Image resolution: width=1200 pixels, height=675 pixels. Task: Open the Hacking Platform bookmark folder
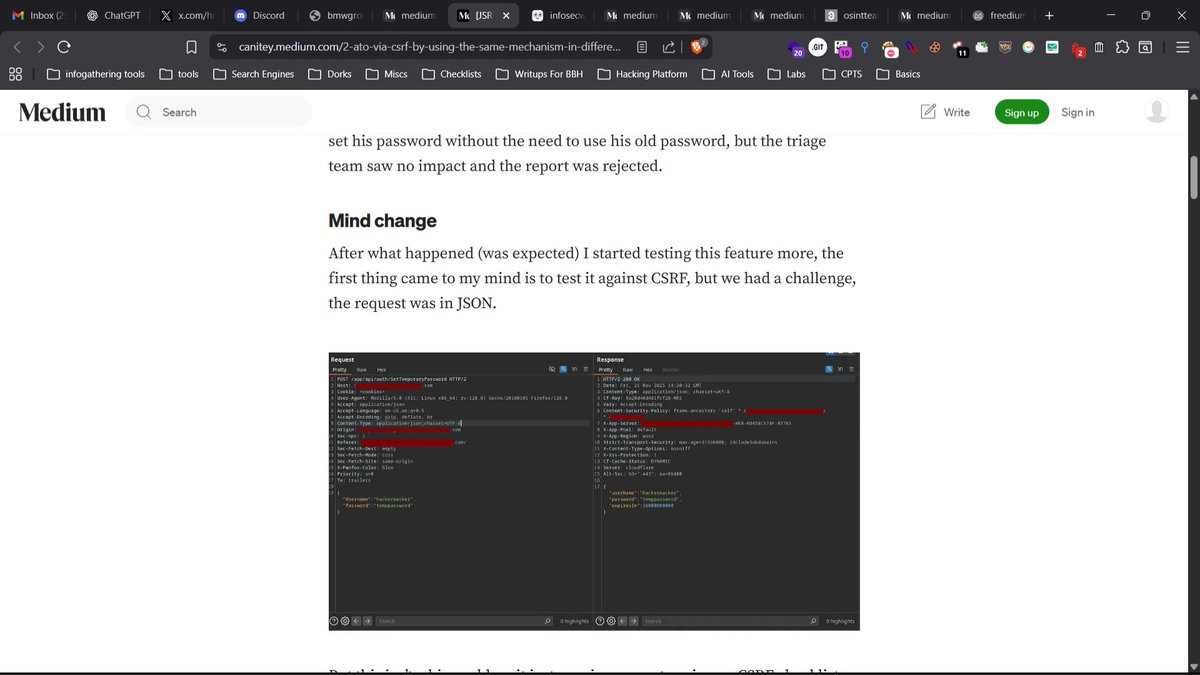pyautogui.click(x=643, y=74)
